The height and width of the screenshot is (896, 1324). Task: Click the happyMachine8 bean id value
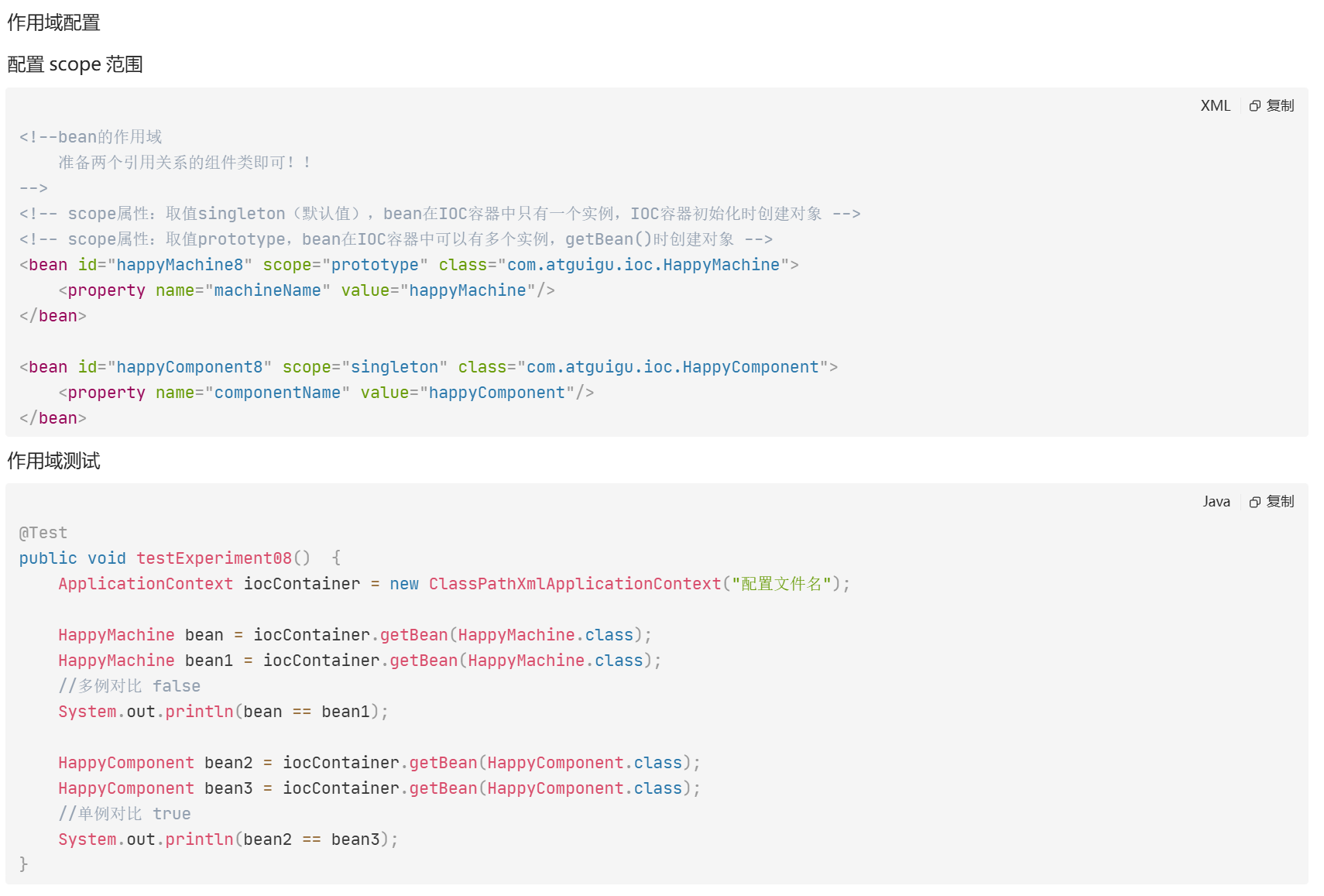pyautogui.click(x=180, y=265)
